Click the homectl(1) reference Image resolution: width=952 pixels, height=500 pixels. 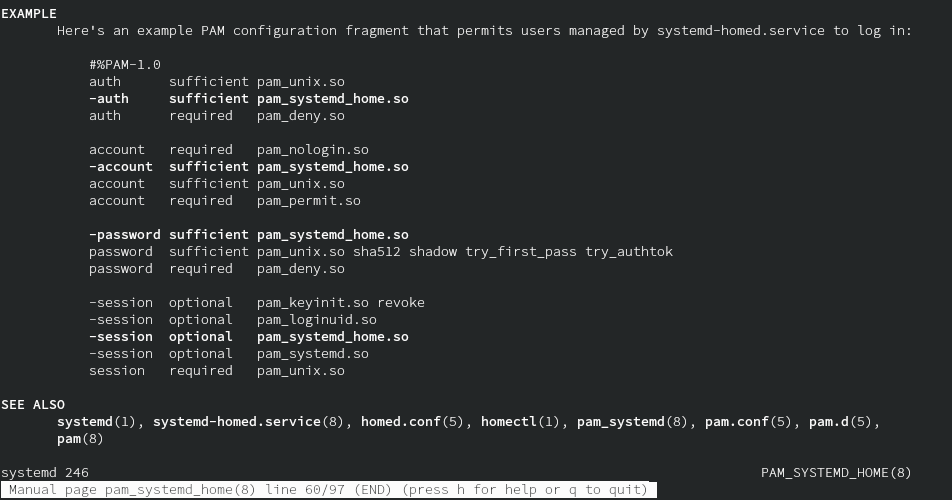click(520, 422)
